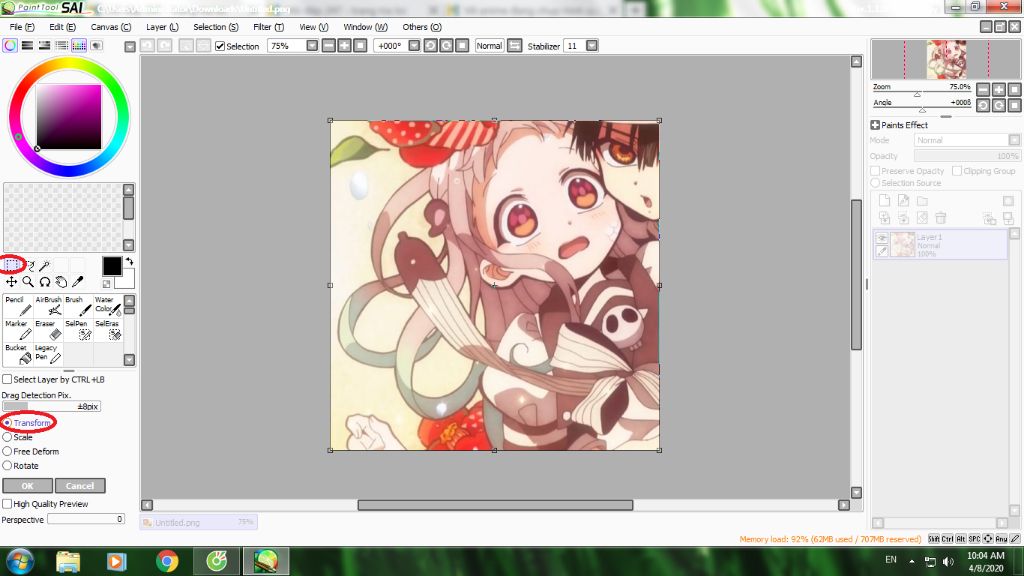Image resolution: width=1024 pixels, height=576 pixels.
Task: Select the Legacy Pen tool
Action: [48, 354]
